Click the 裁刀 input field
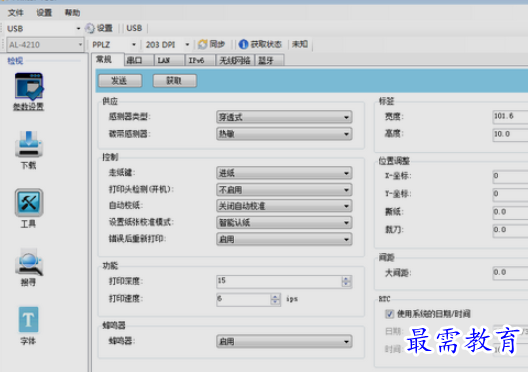Screen dimensions: 528x372 (510, 230)
